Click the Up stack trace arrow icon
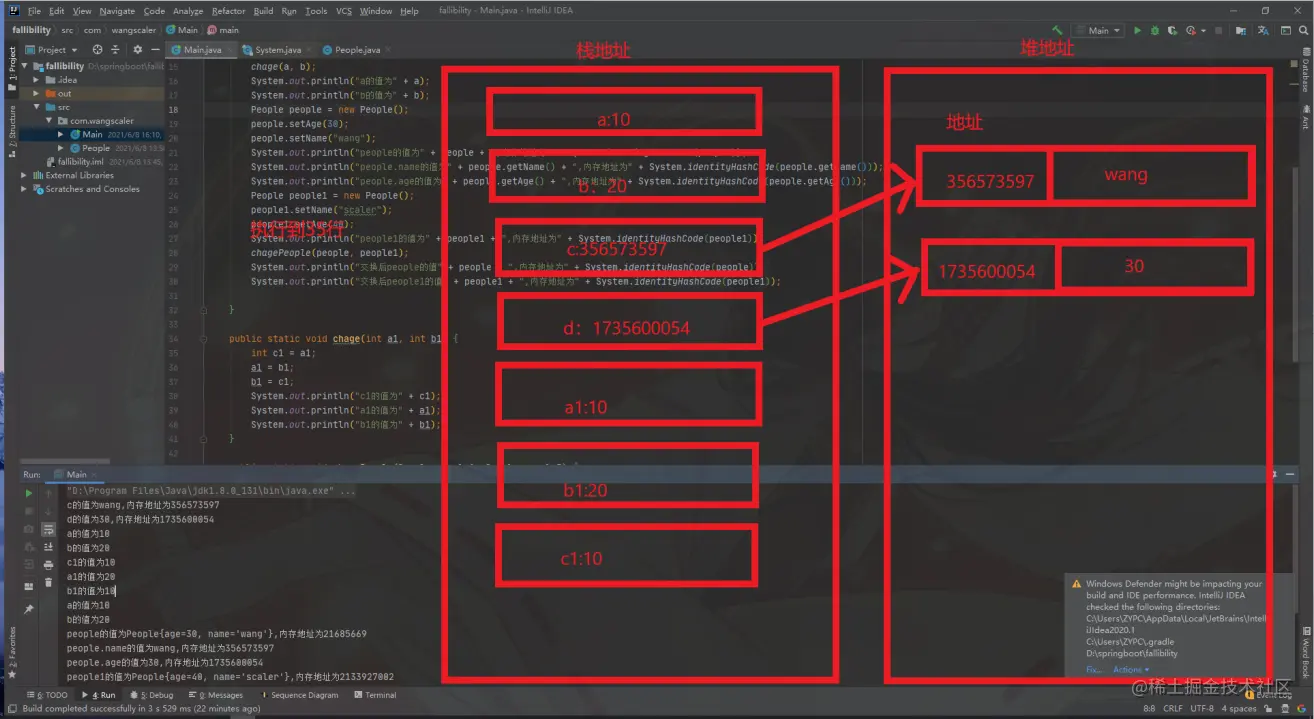 pos(49,493)
